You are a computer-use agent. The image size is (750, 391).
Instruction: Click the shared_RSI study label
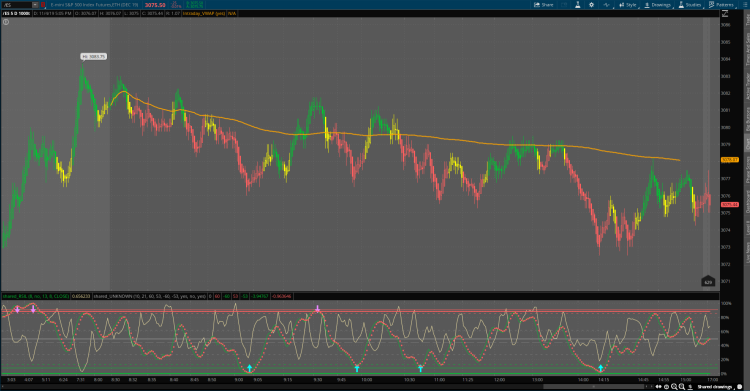36,296
